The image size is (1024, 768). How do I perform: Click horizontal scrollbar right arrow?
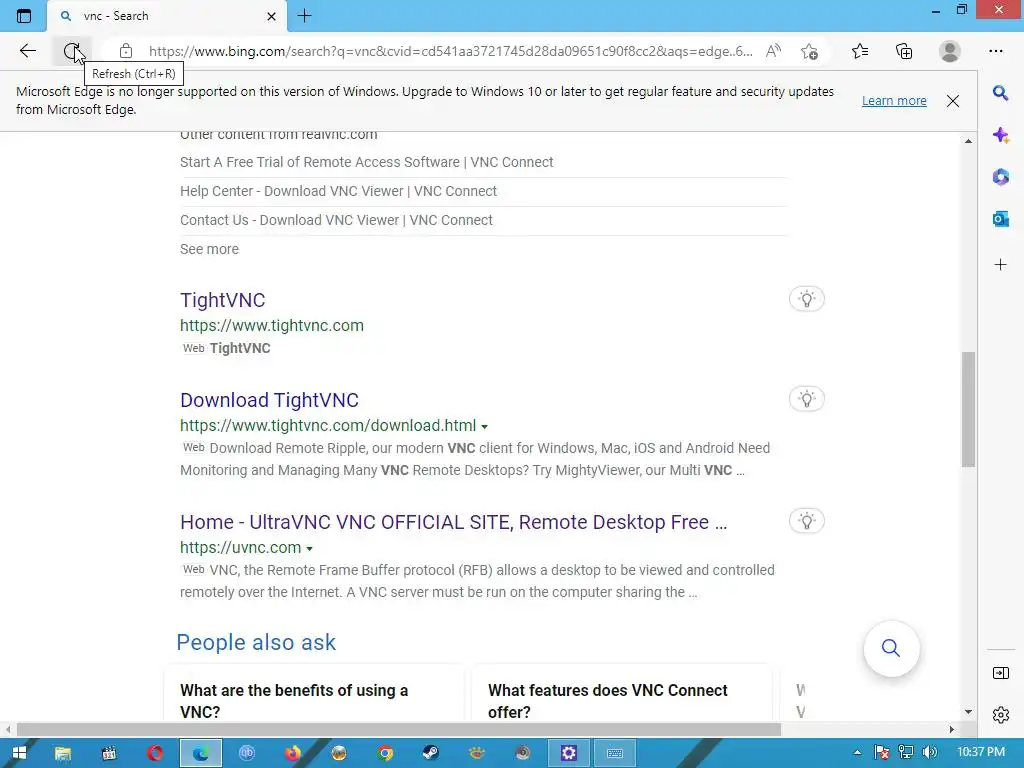pyautogui.click(x=952, y=729)
